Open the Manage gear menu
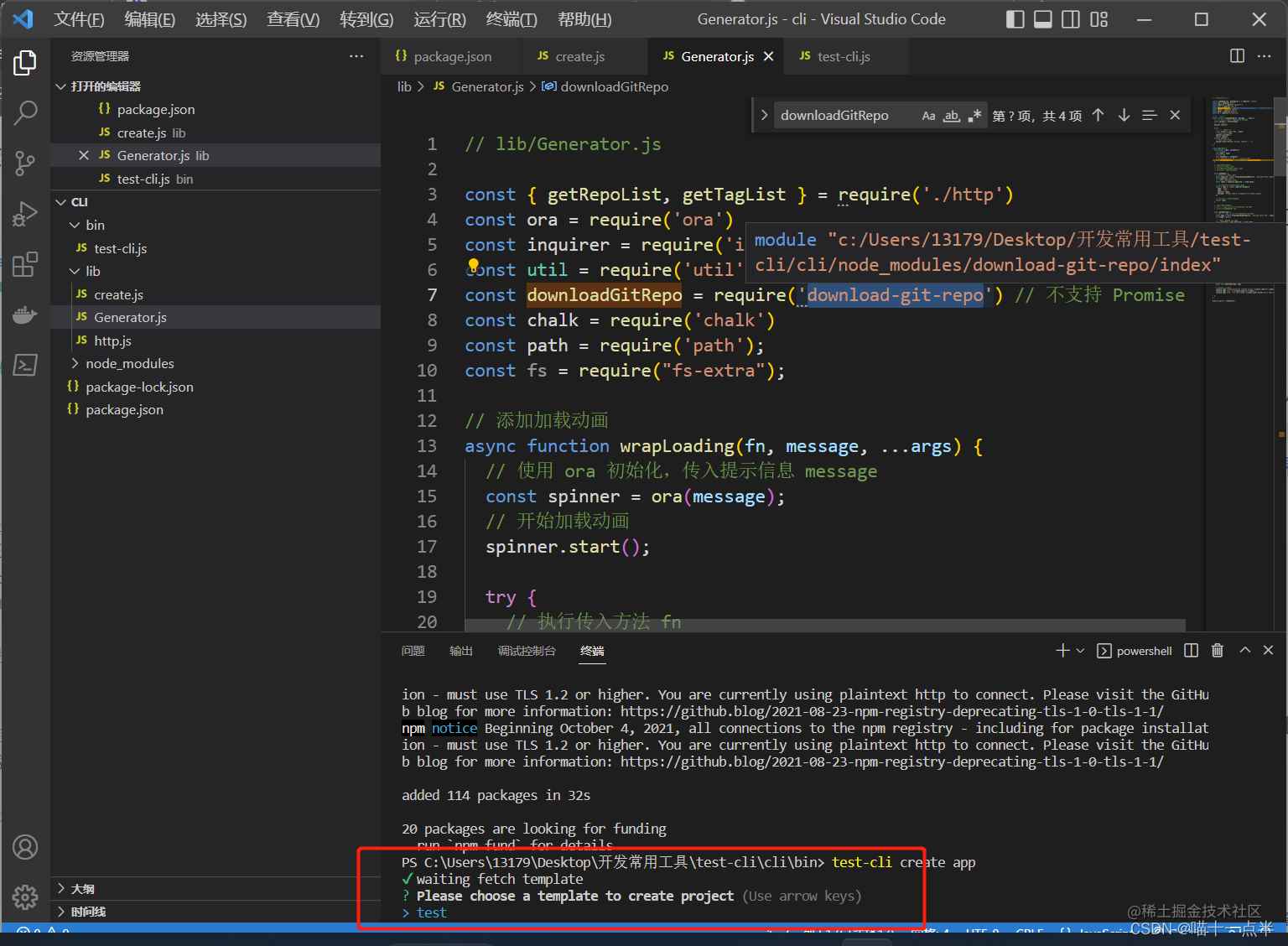1288x946 pixels. click(x=25, y=897)
